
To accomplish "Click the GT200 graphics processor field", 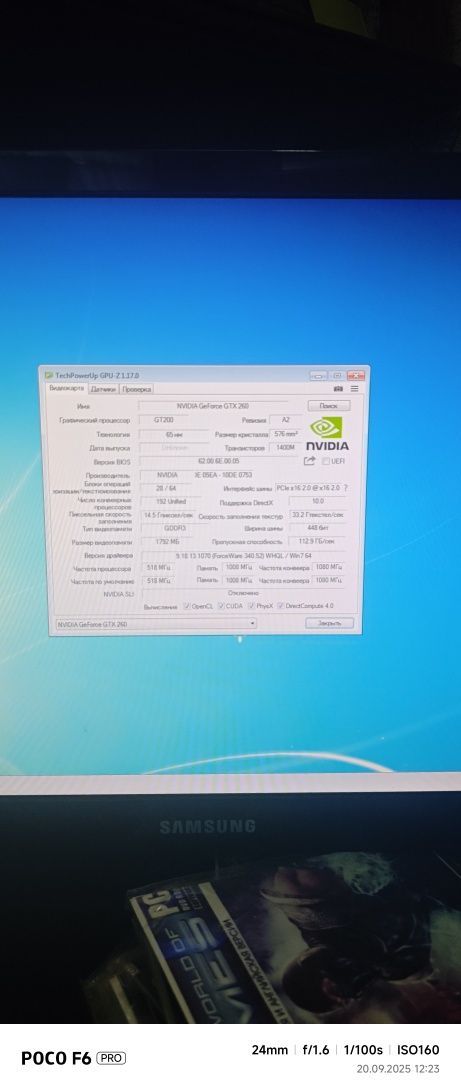I will point(166,420).
